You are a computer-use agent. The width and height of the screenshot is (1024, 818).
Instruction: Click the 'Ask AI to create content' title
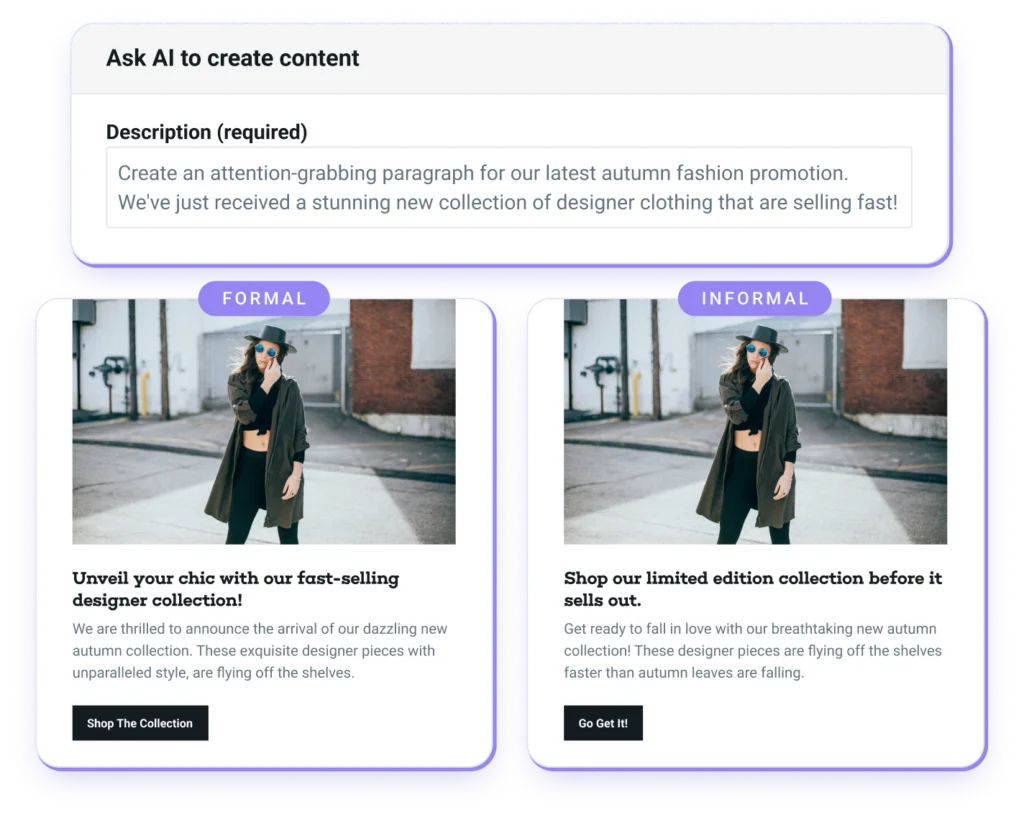(x=232, y=58)
